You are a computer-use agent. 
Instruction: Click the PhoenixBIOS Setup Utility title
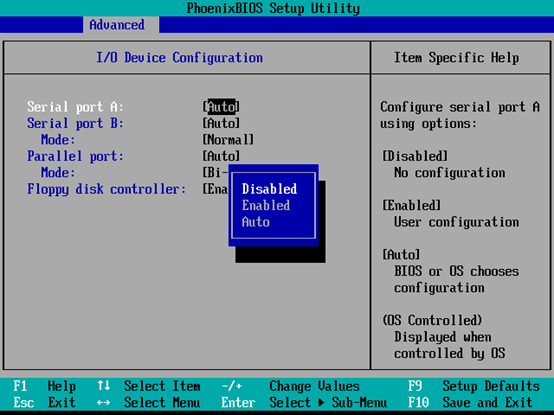(x=273, y=8)
